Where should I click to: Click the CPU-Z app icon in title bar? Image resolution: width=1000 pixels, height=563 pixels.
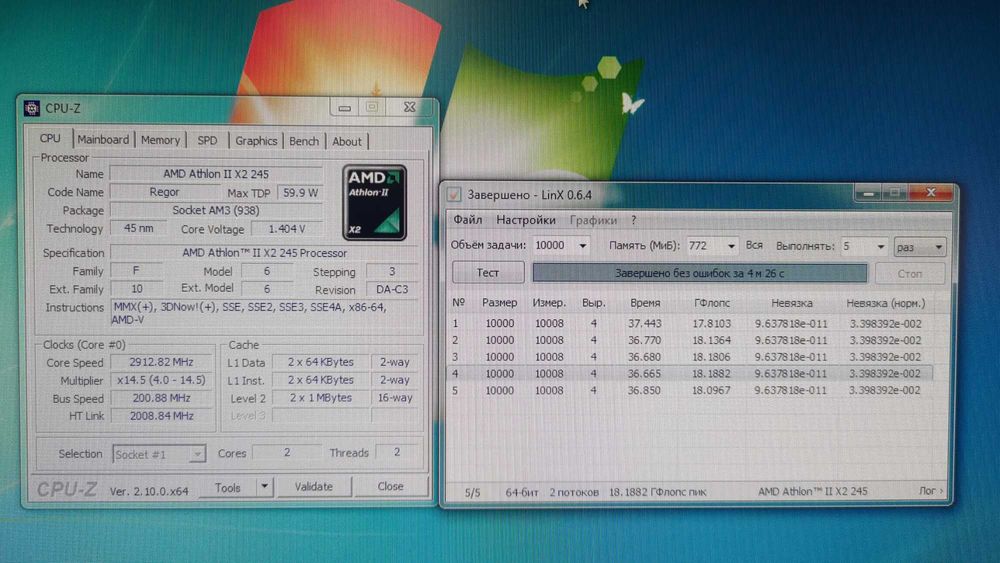pos(31,108)
